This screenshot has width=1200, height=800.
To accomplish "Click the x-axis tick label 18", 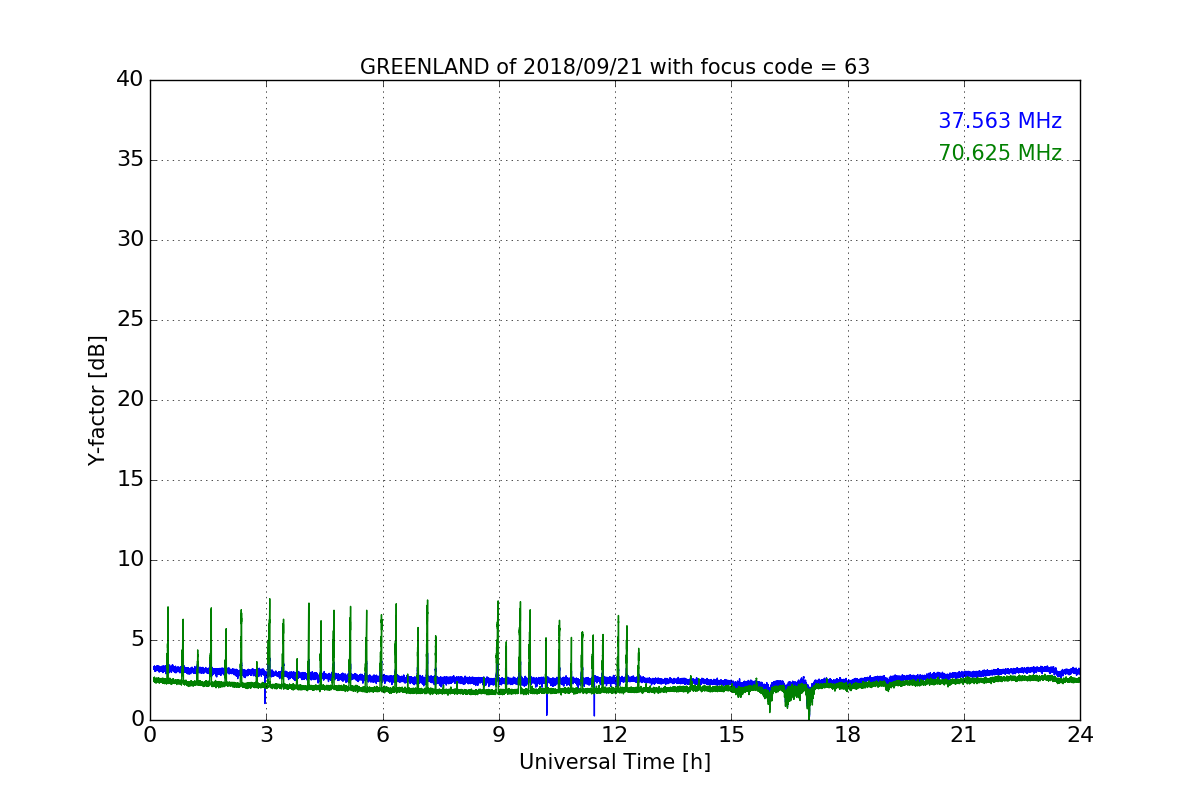I will pos(847,735).
